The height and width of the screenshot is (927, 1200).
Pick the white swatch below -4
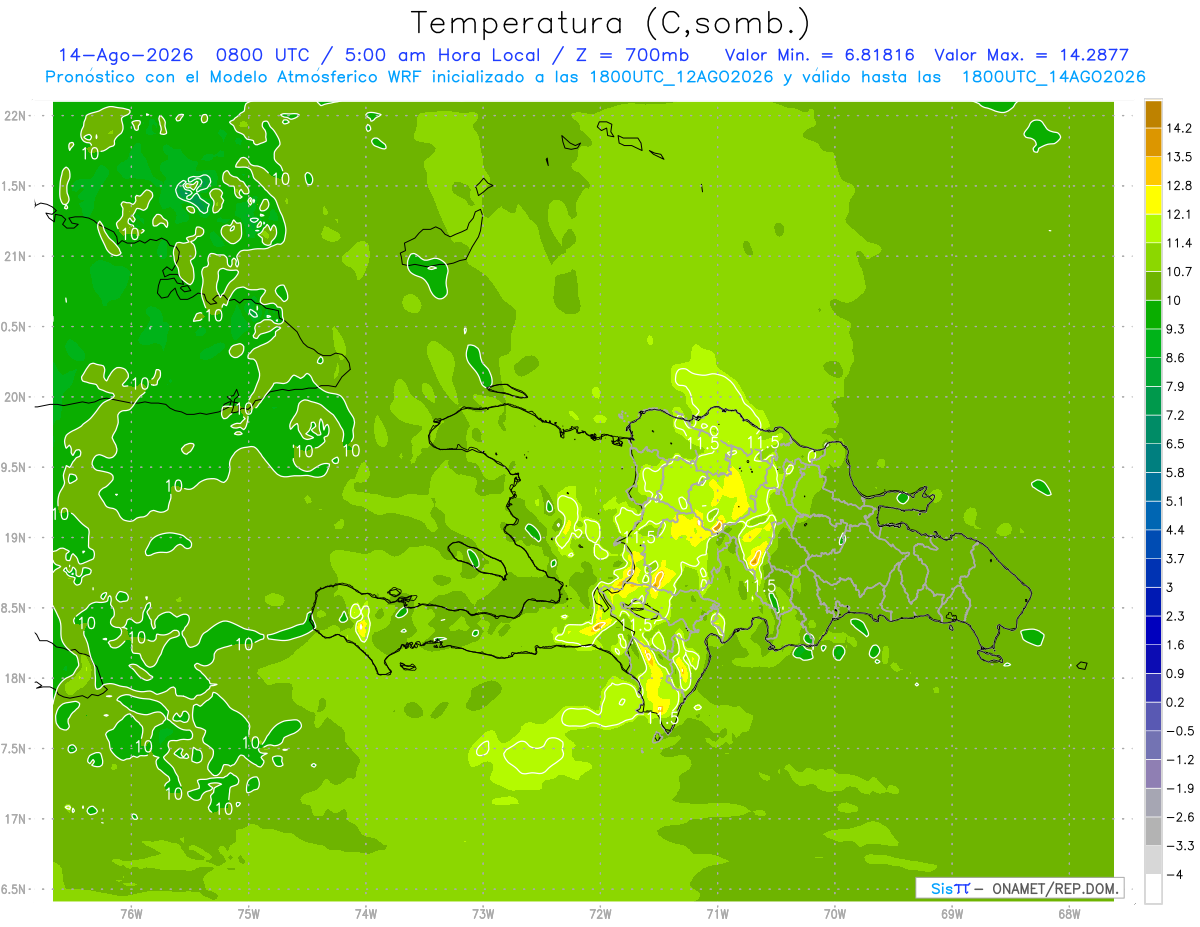(x=1153, y=889)
